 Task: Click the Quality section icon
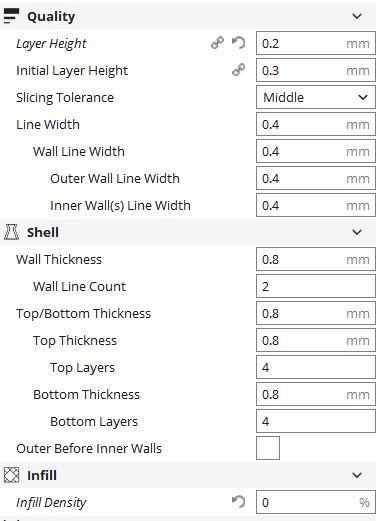click(11, 16)
